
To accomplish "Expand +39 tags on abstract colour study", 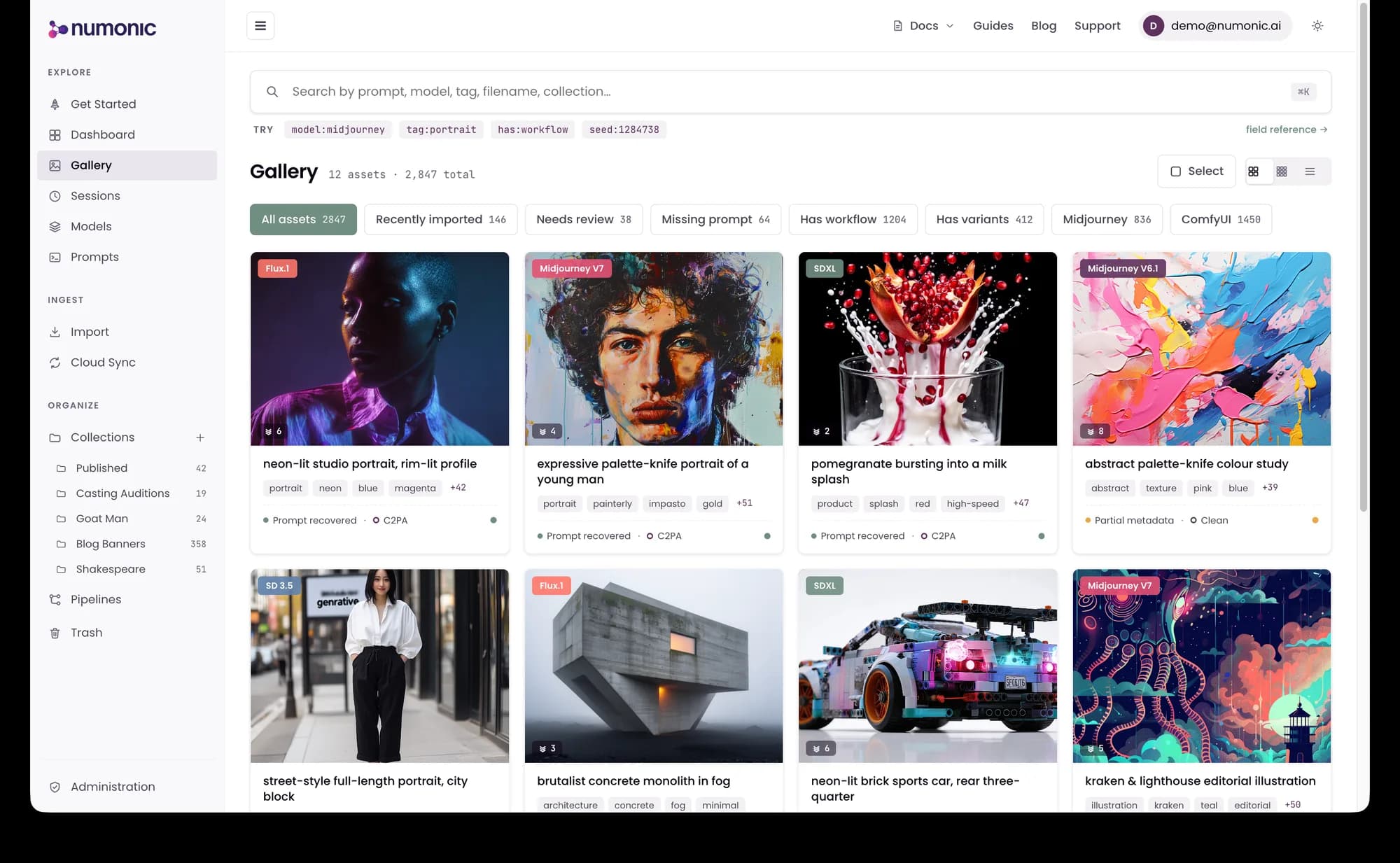I will 1270,488.
